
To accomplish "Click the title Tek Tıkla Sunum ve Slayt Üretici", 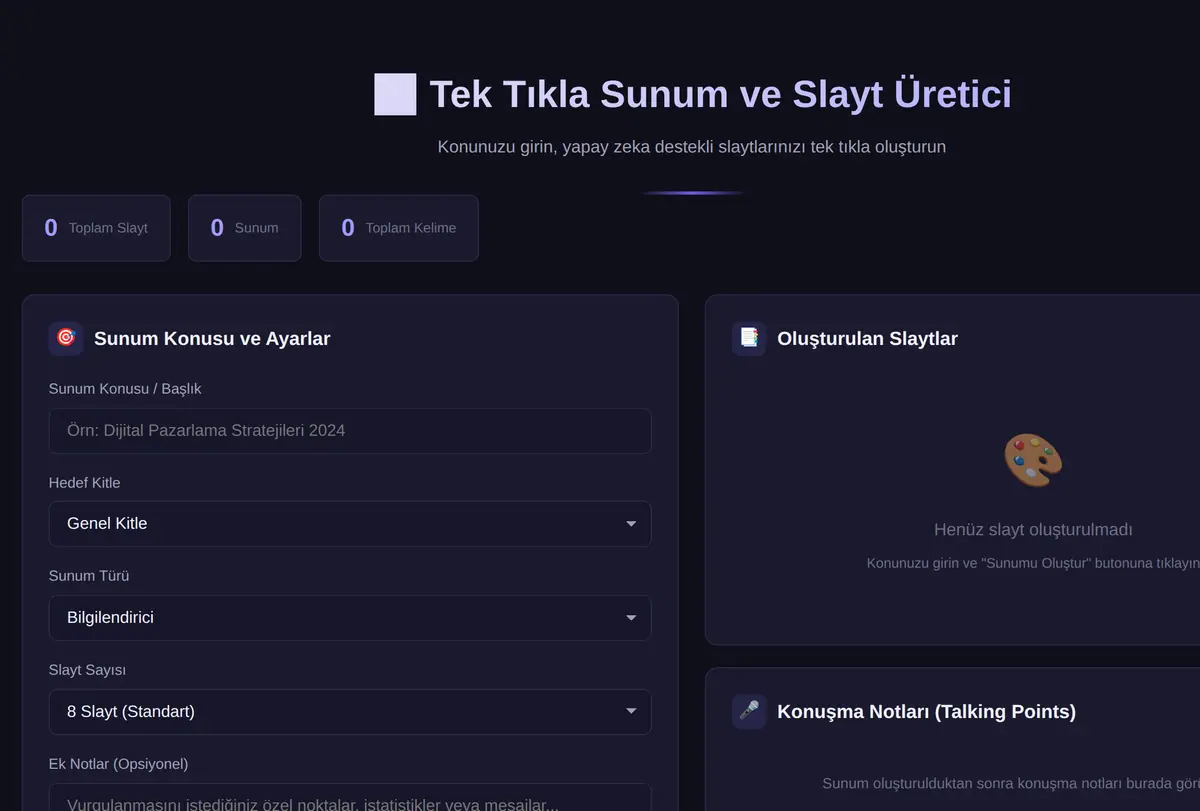I will (x=720, y=94).
